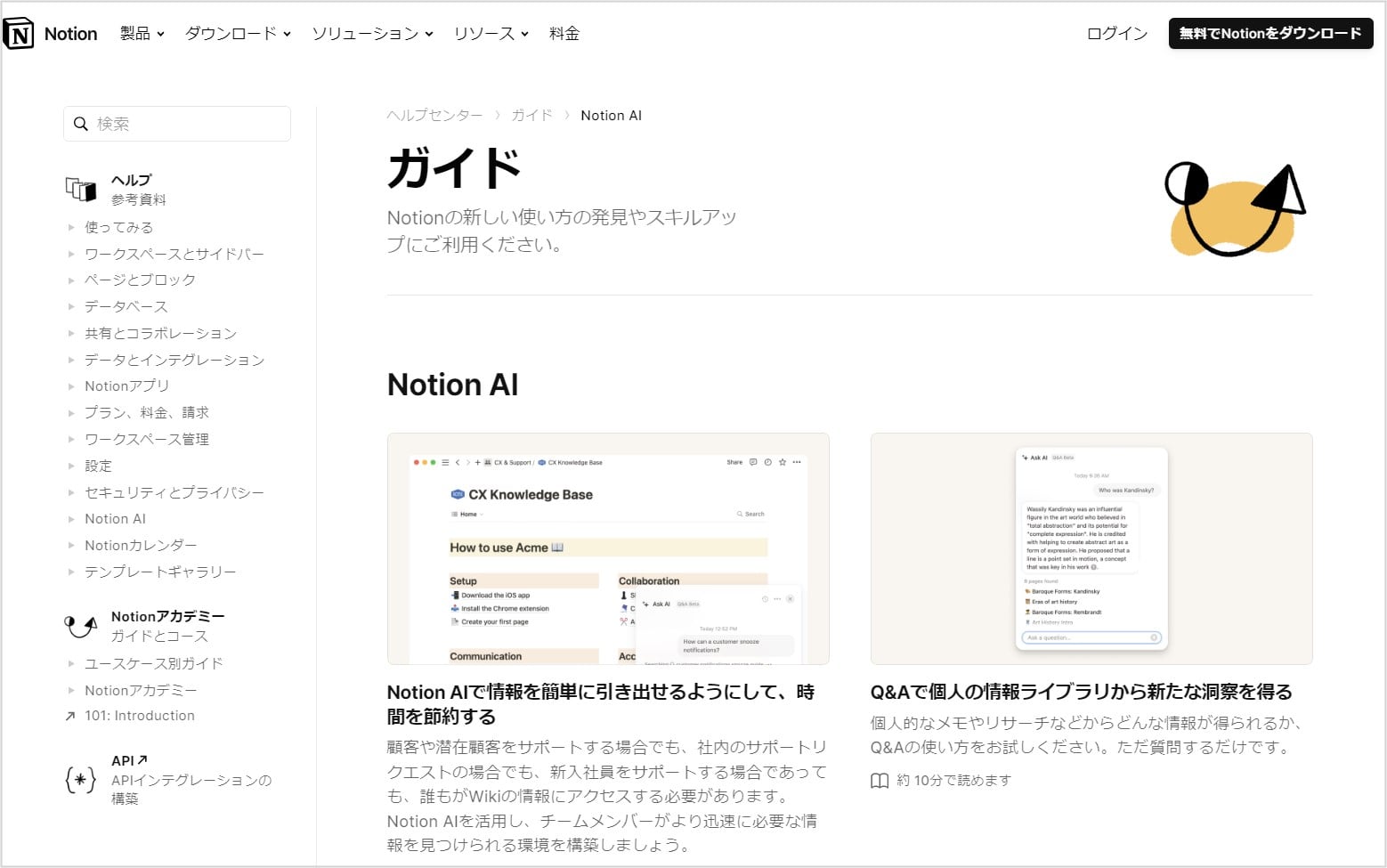
Task: Expand the Notionアプリ section
Action: 71,386
